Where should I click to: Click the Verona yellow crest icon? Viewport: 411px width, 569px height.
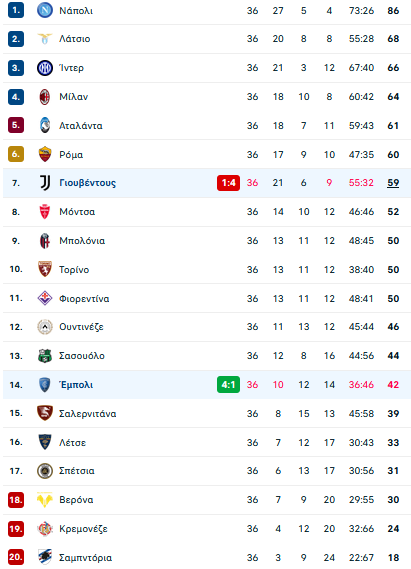pos(45,500)
